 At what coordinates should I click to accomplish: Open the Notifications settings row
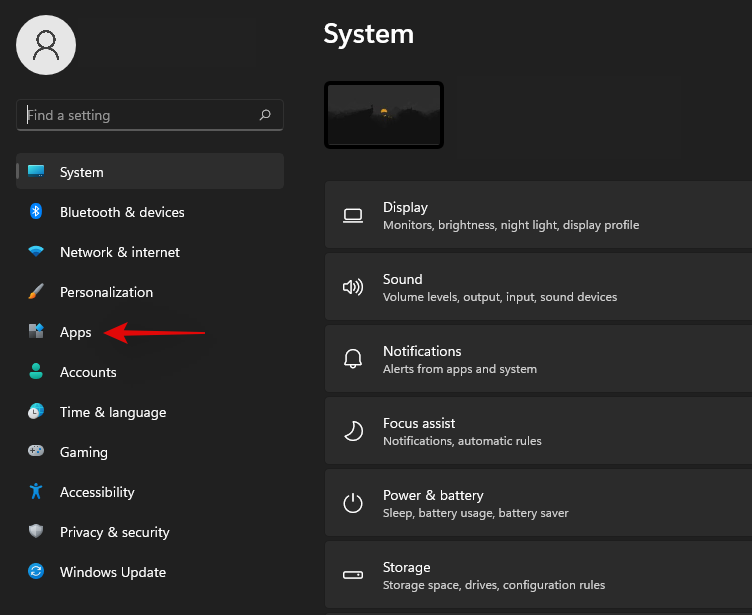pos(538,360)
